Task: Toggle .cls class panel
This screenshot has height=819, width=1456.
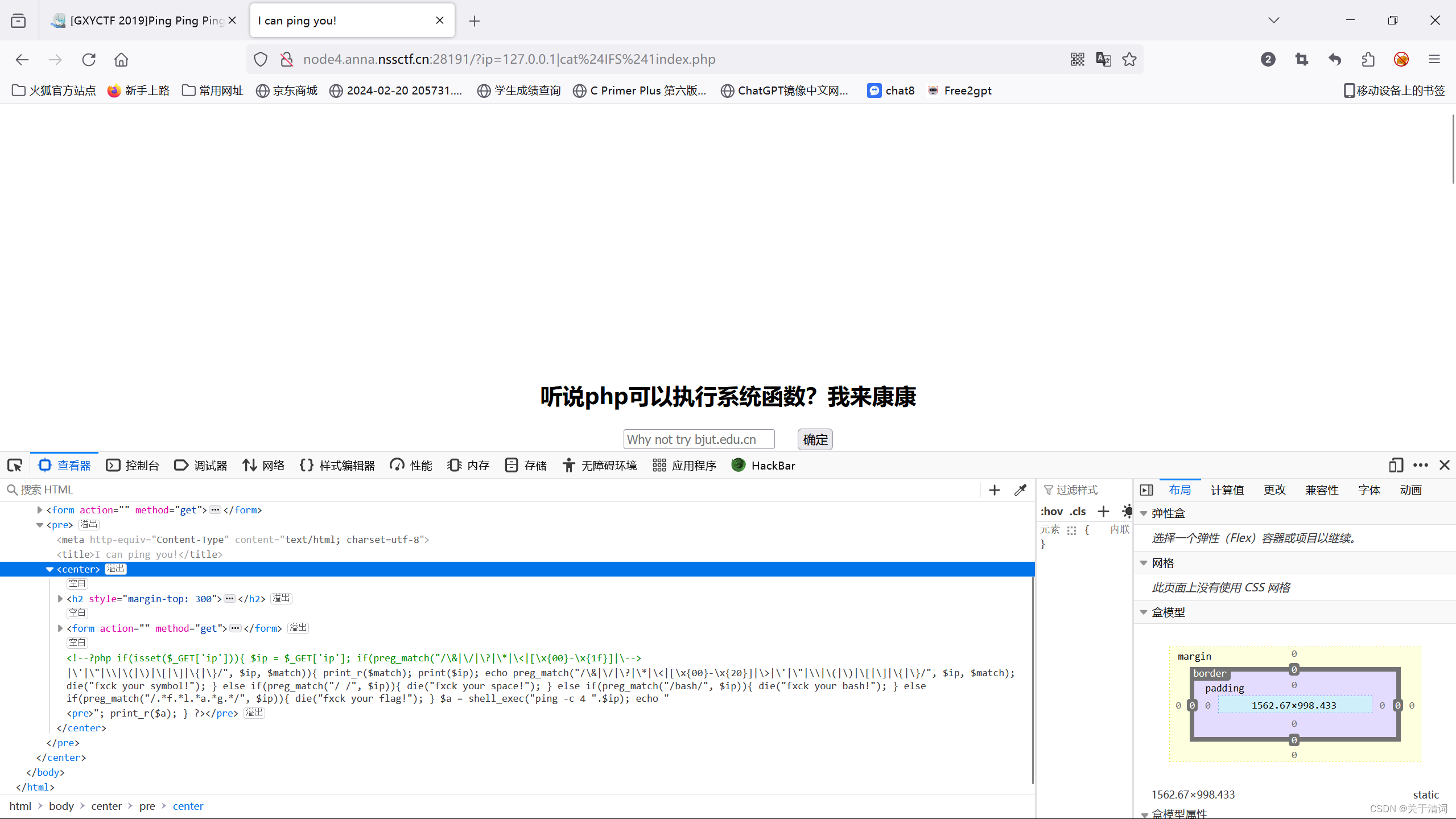Action: pyautogui.click(x=1078, y=511)
